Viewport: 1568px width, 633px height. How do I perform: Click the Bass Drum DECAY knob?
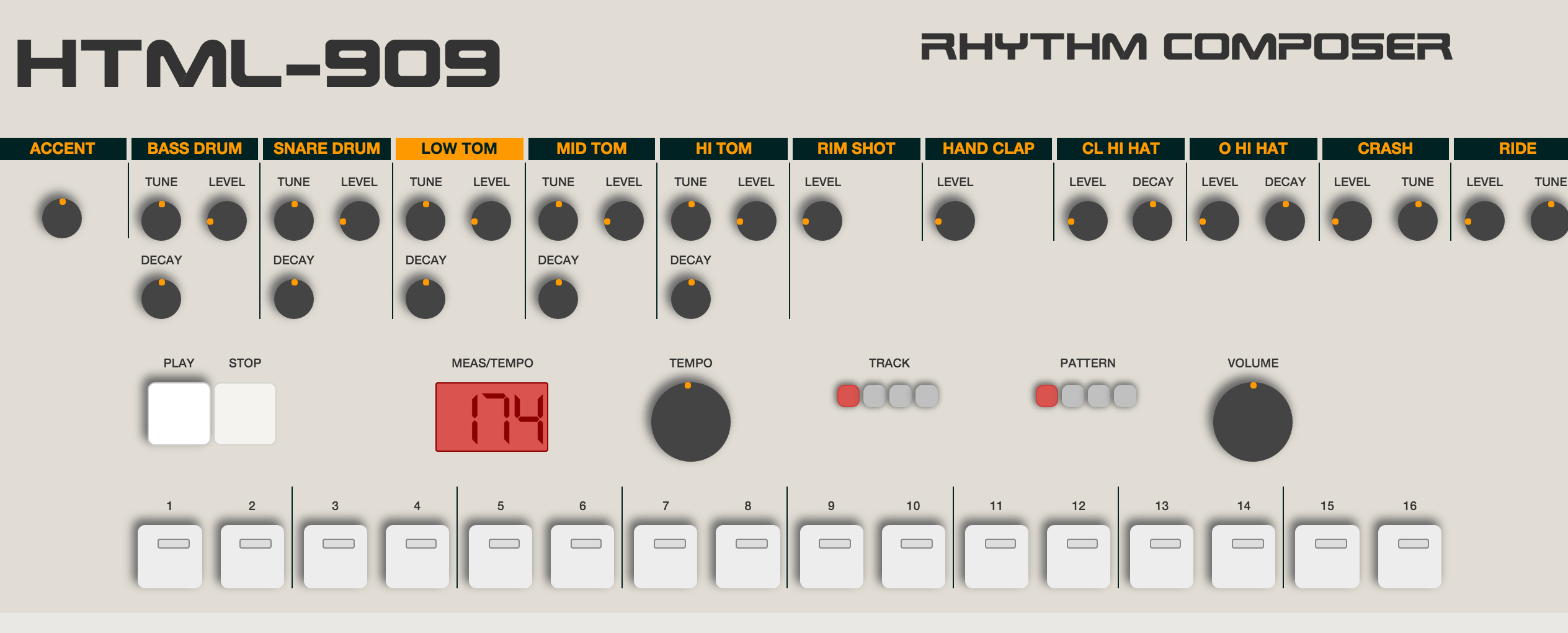[161, 299]
